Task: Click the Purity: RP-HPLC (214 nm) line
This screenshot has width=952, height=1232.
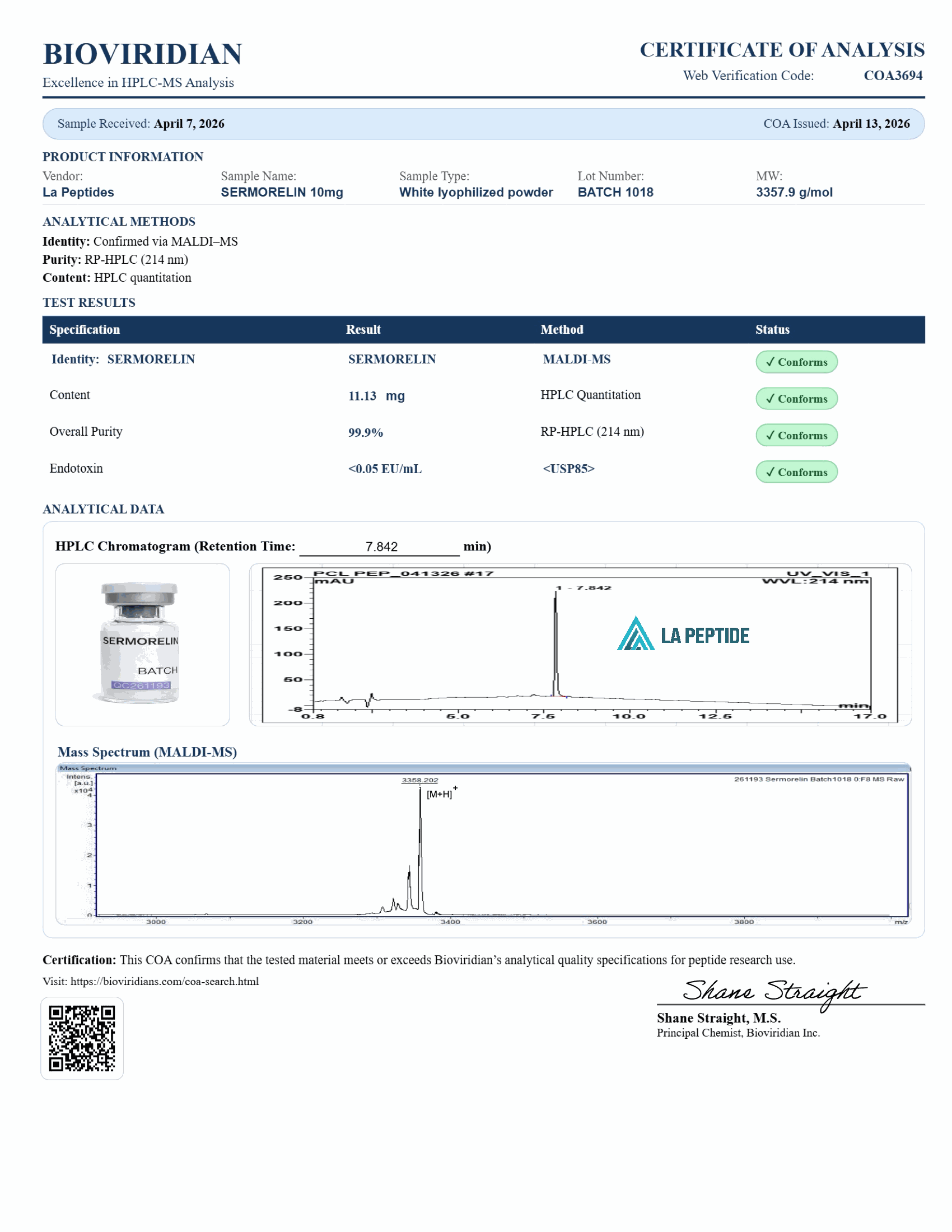Action: (x=115, y=259)
